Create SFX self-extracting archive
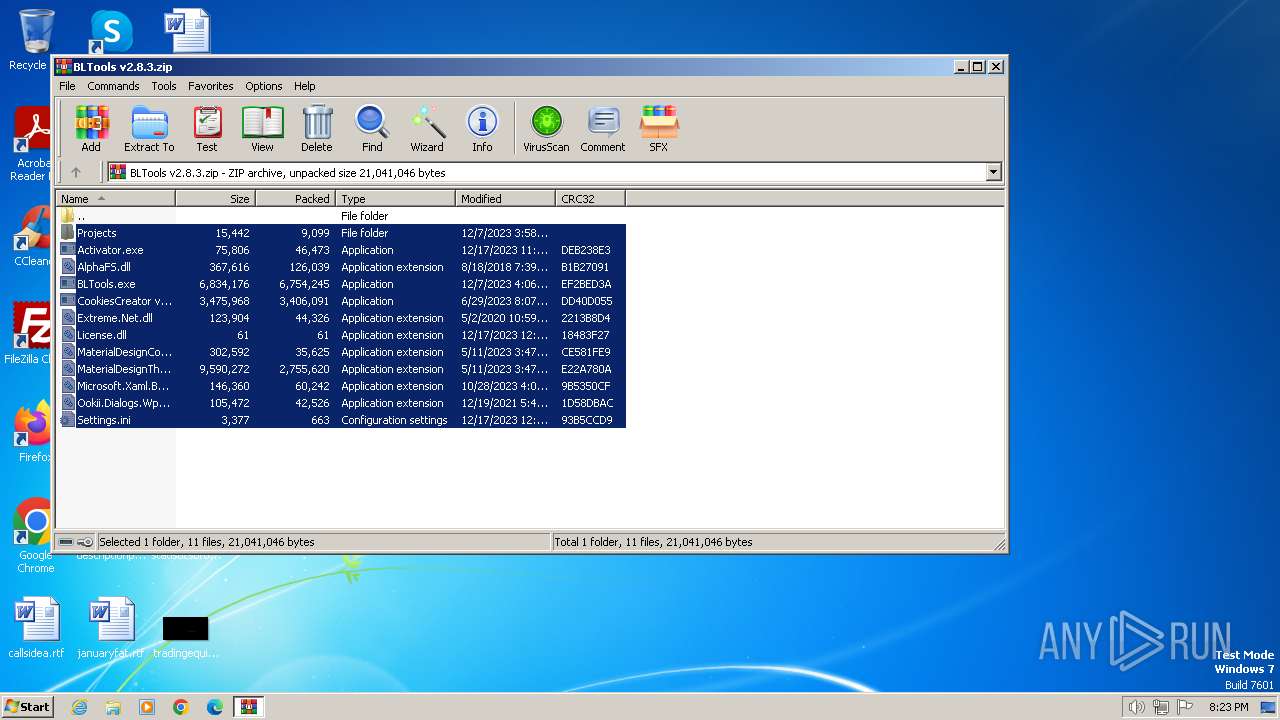The height and width of the screenshot is (720, 1280). (x=659, y=129)
